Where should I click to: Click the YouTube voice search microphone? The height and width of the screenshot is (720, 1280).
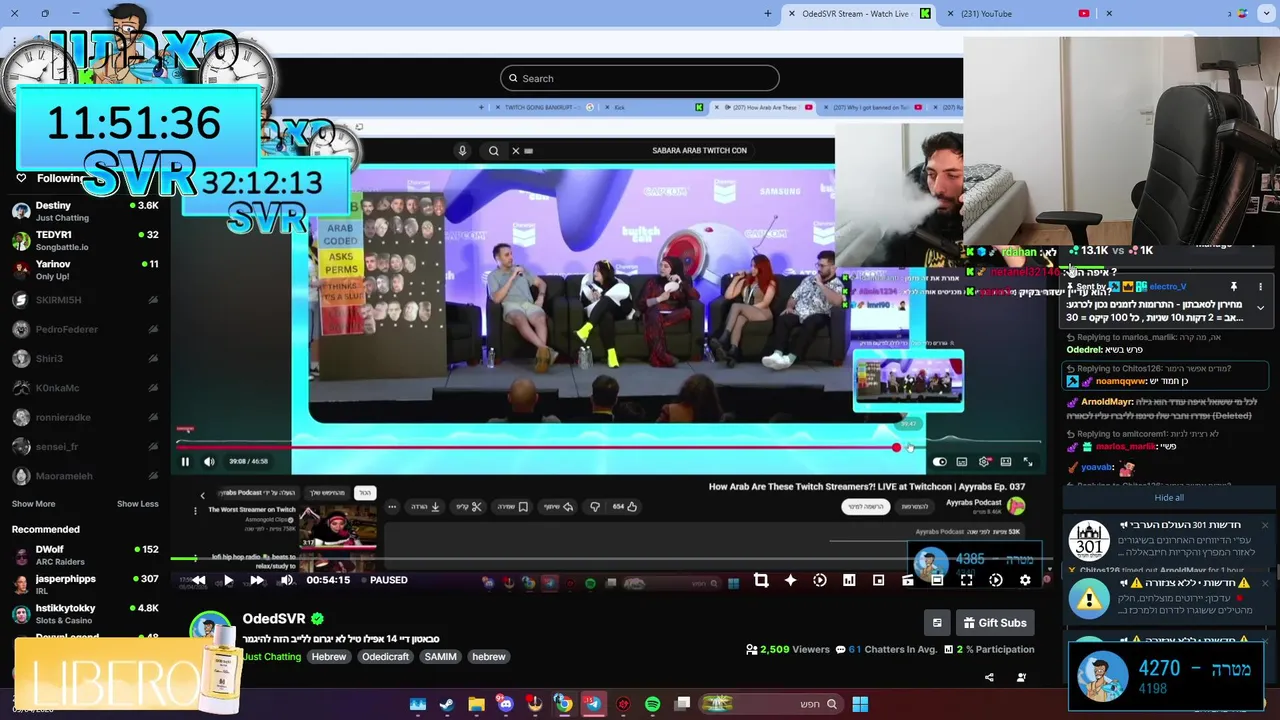(462, 150)
